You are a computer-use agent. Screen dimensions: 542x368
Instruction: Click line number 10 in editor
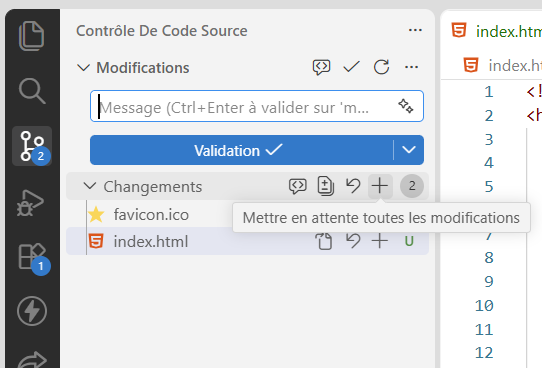(x=484, y=306)
